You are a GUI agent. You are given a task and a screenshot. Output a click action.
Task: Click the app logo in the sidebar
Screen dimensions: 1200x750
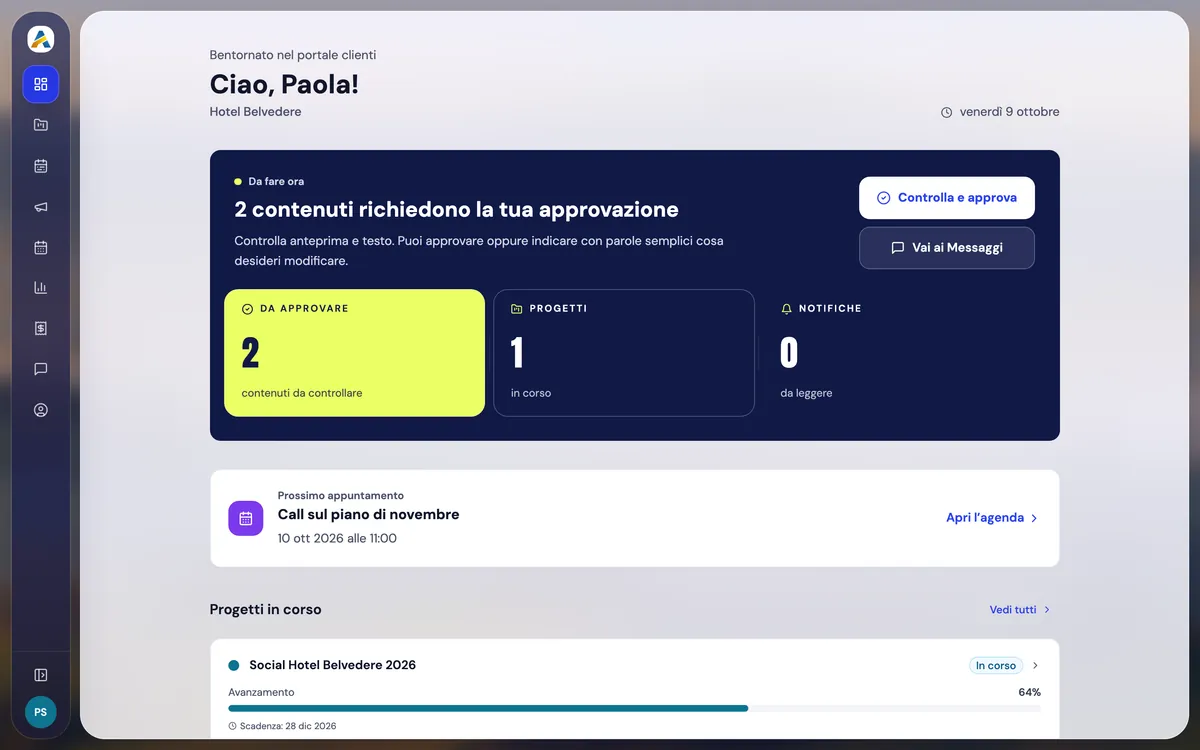pyautogui.click(x=41, y=39)
